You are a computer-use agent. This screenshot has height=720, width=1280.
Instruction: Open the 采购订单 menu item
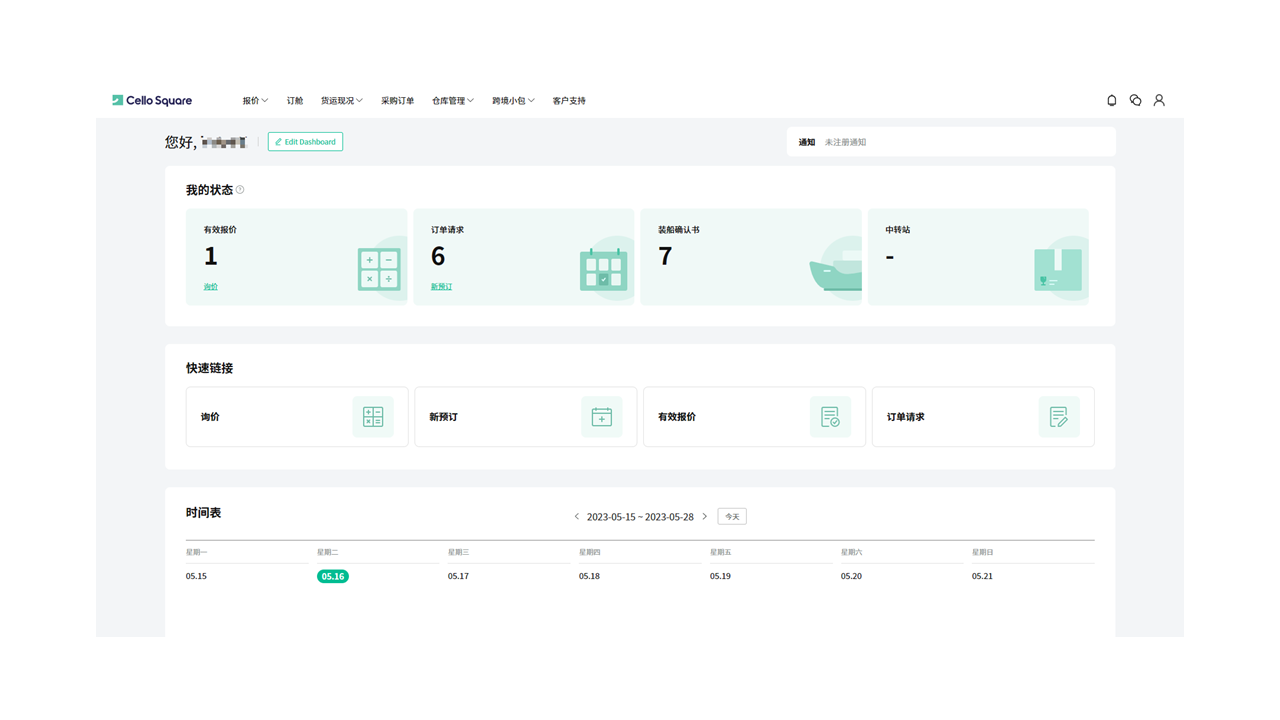tap(397, 100)
